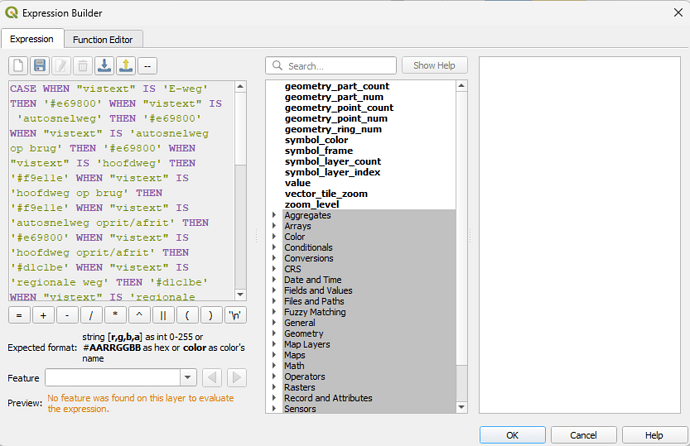The height and width of the screenshot is (446, 690).
Task: Open Help for the dialog
Action: pos(654,435)
